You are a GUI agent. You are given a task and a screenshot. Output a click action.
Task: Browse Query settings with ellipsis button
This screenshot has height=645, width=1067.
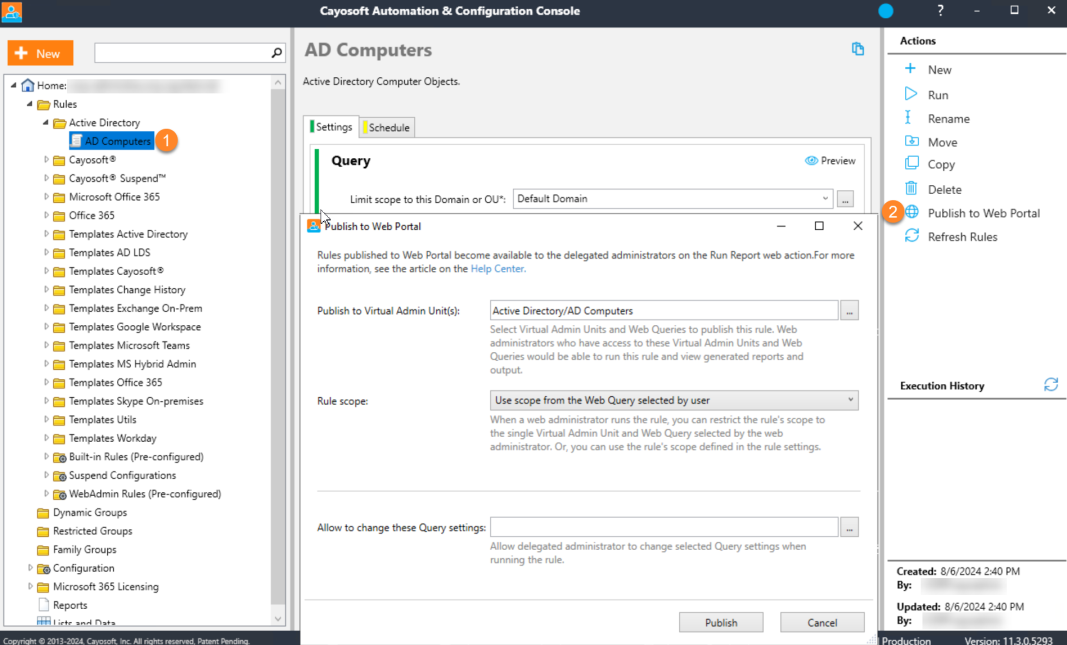(849, 527)
